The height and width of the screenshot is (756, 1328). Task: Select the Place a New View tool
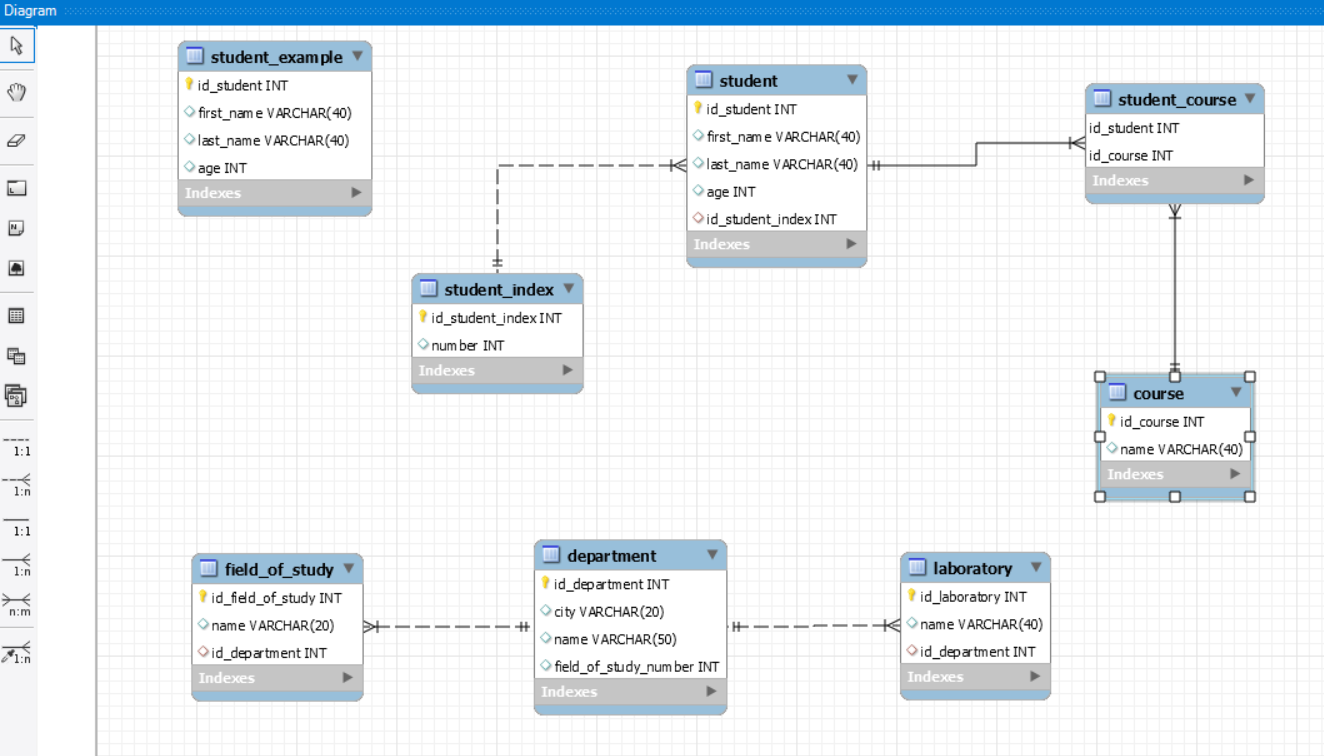tap(17, 355)
